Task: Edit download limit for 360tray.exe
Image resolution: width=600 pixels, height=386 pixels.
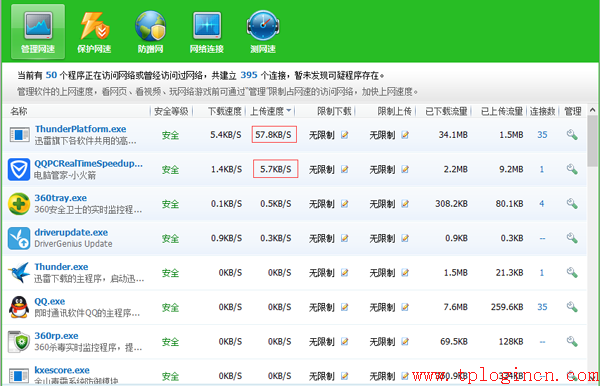Action: point(345,204)
